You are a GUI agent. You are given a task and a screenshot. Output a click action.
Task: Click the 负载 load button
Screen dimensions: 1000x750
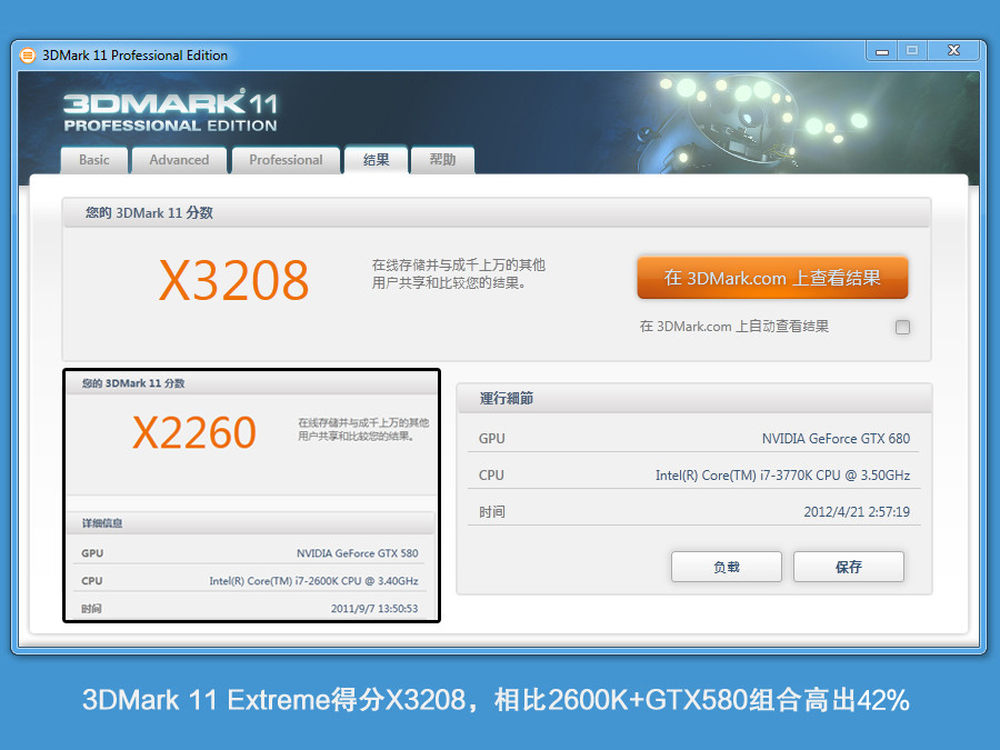click(x=726, y=567)
